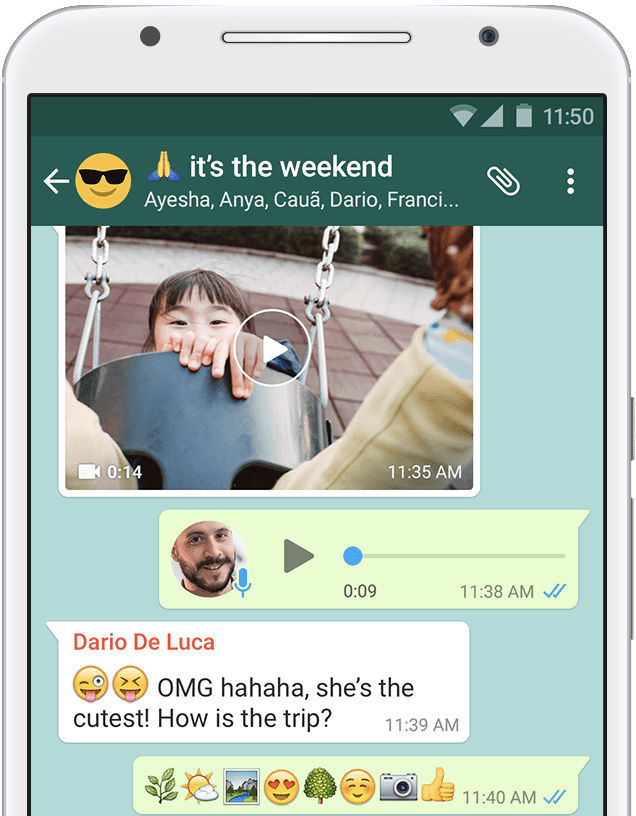Tap the blue read checkmarks at 11:38 AM
636x816 pixels.
click(555, 592)
